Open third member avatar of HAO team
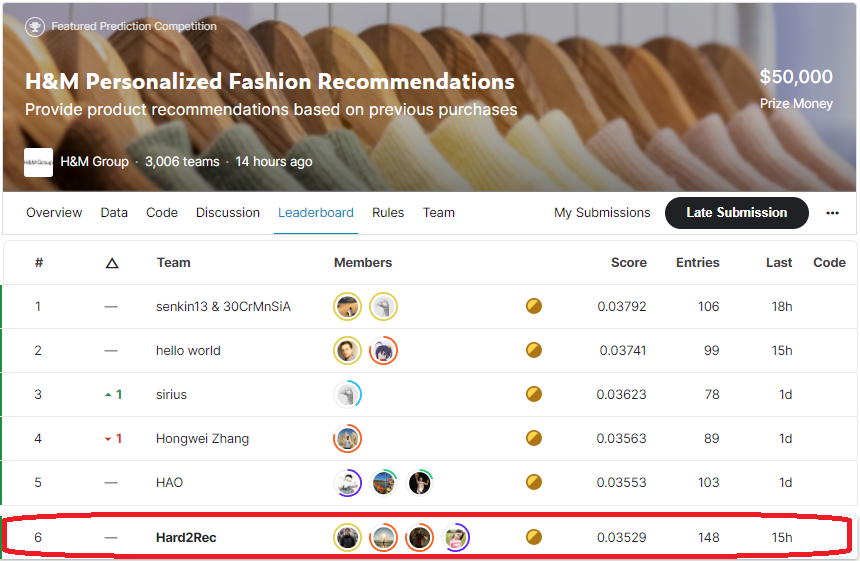Screen dimensions: 860x561 (x=420, y=483)
